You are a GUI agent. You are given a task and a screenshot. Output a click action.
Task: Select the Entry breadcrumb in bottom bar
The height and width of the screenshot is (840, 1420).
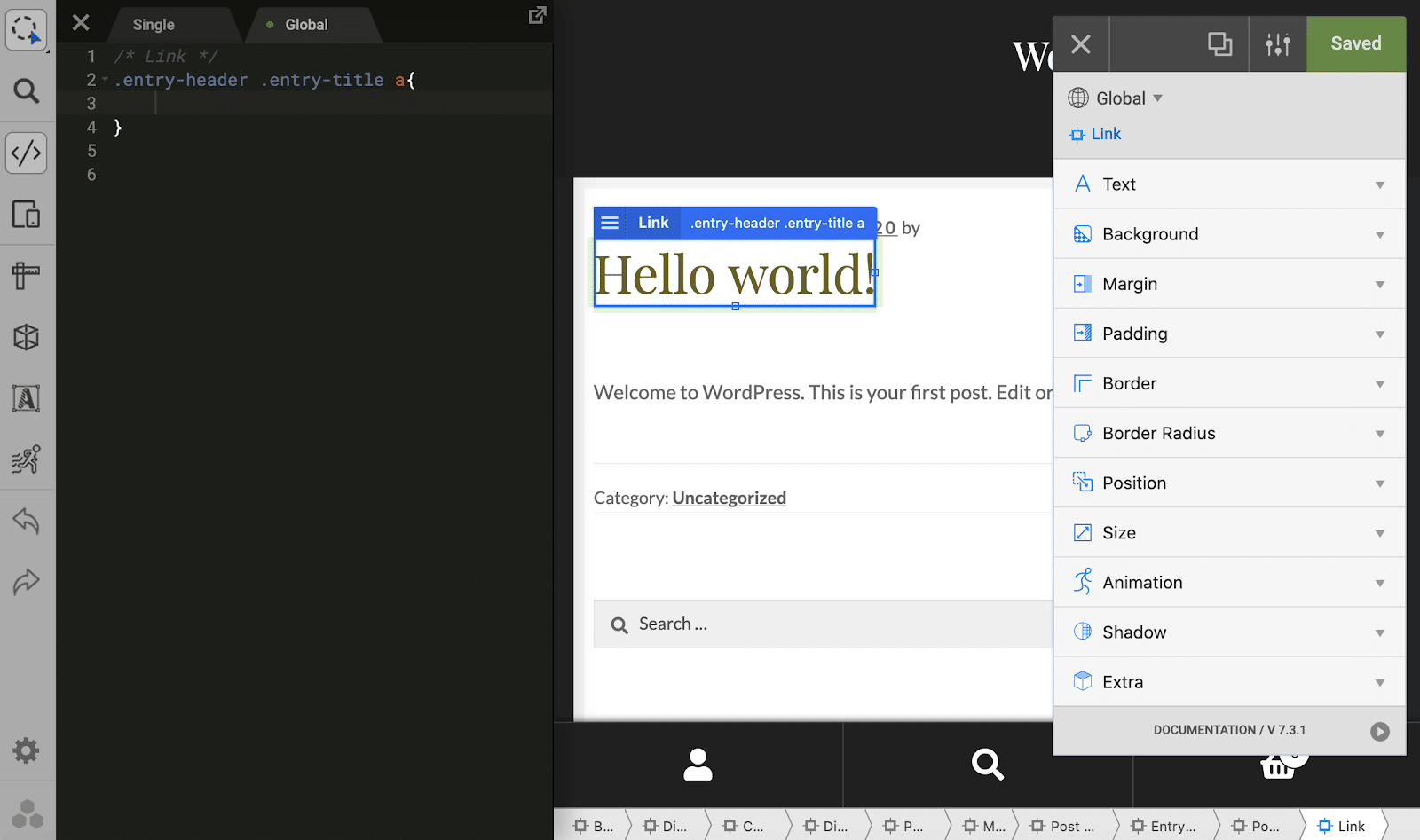[x=1164, y=826]
